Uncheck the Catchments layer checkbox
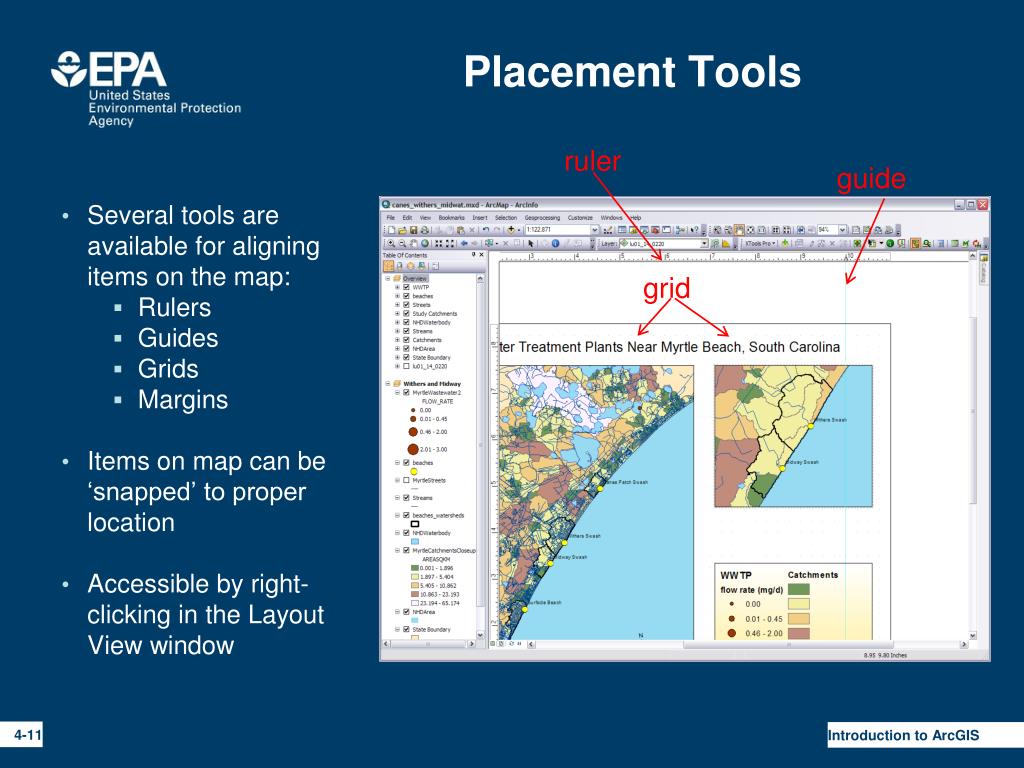Image resolution: width=1024 pixels, height=768 pixels. [406, 340]
